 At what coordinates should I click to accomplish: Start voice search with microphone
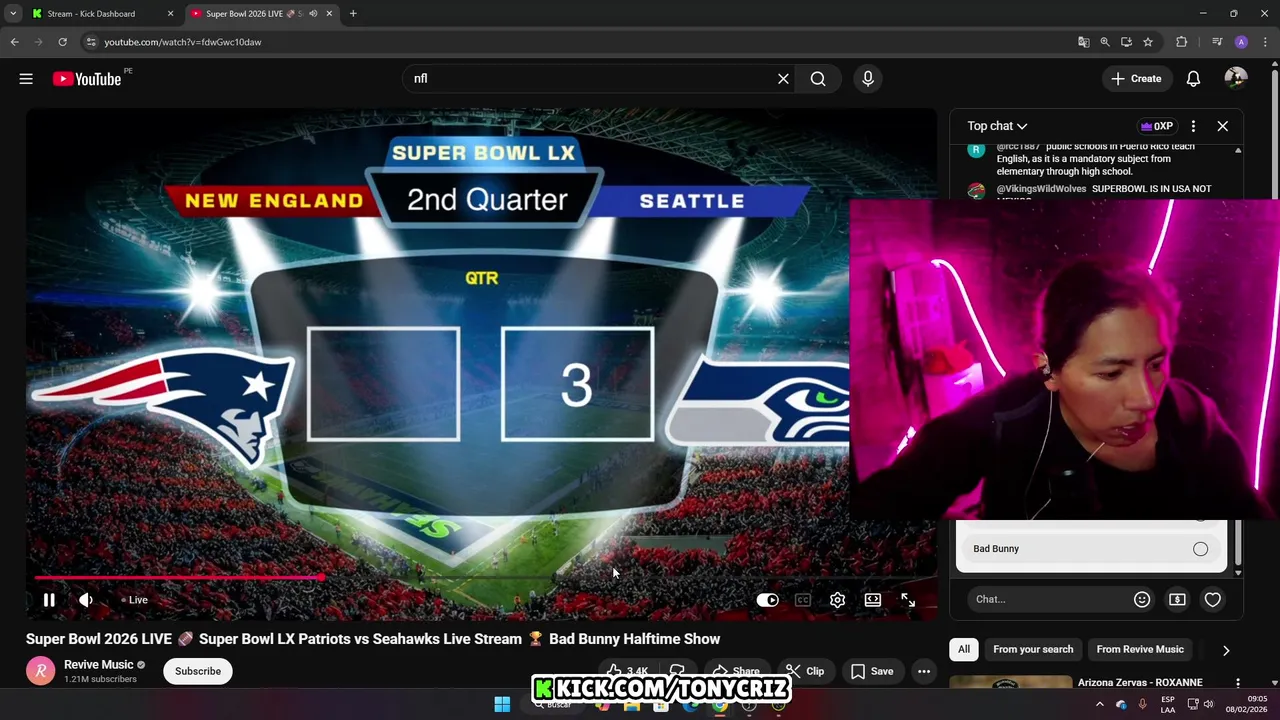(x=868, y=79)
